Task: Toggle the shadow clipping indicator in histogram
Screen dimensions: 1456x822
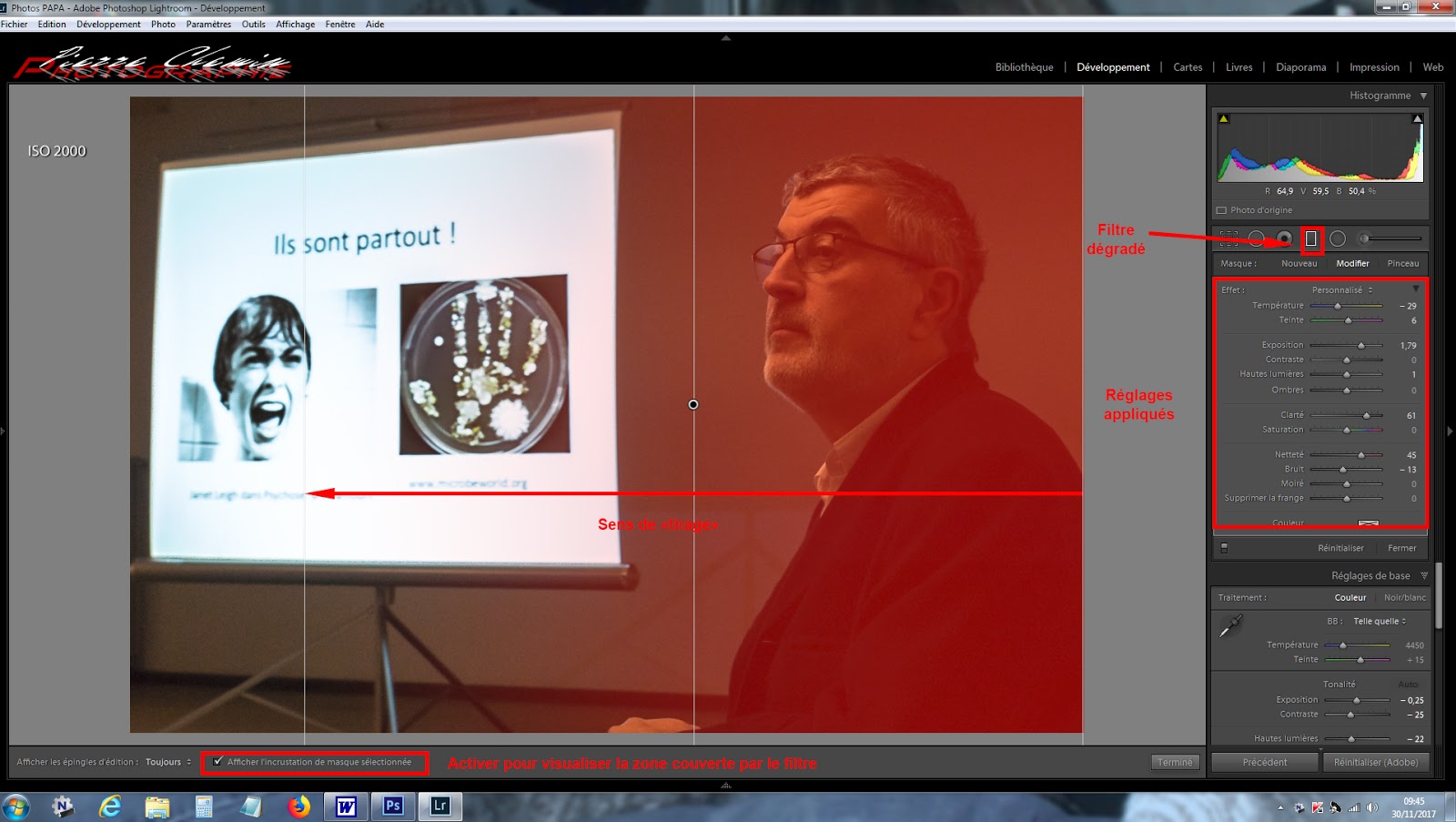Action: [1224, 118]
